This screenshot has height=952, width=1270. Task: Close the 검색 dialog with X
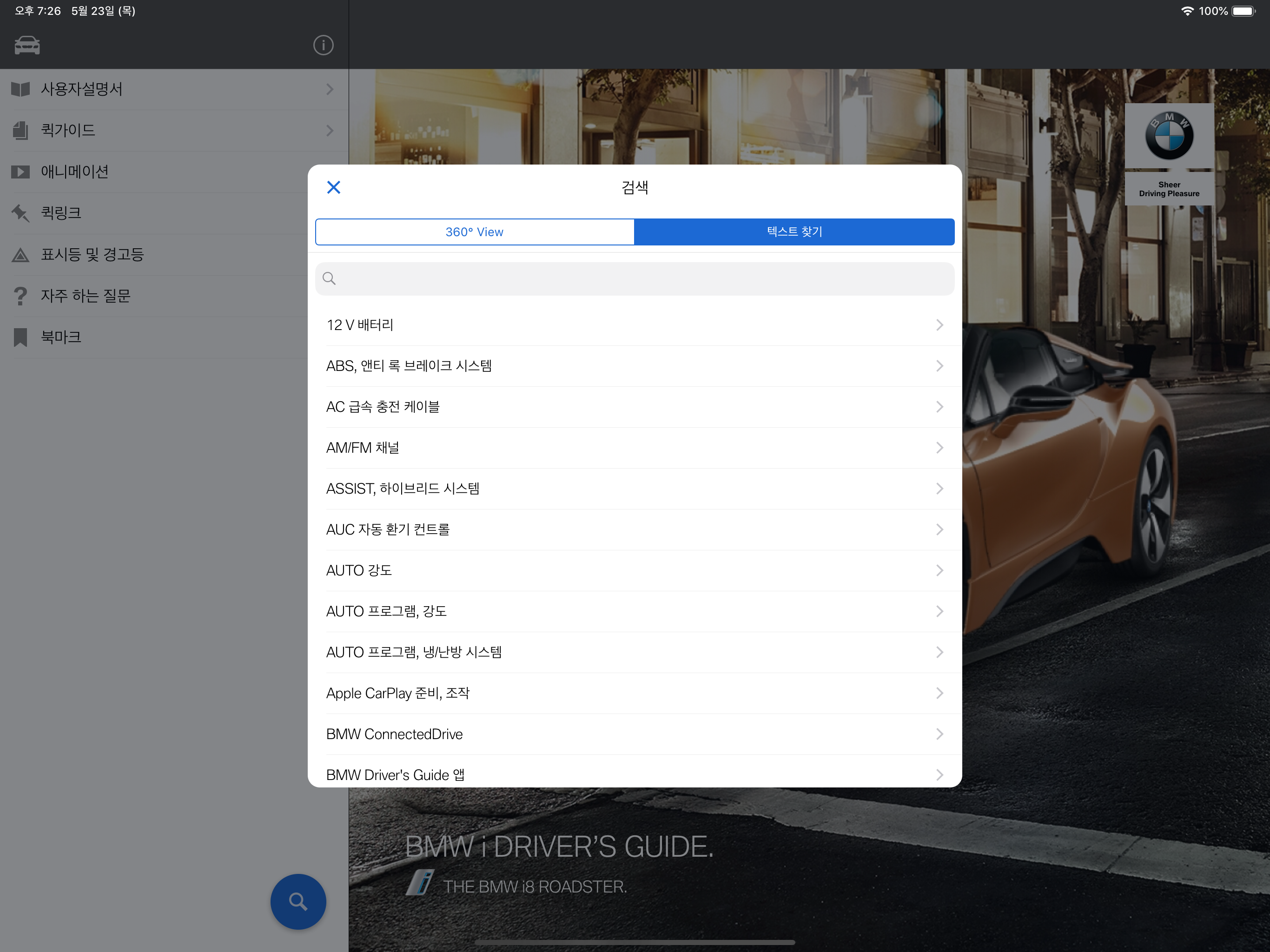tap(334, 187)
